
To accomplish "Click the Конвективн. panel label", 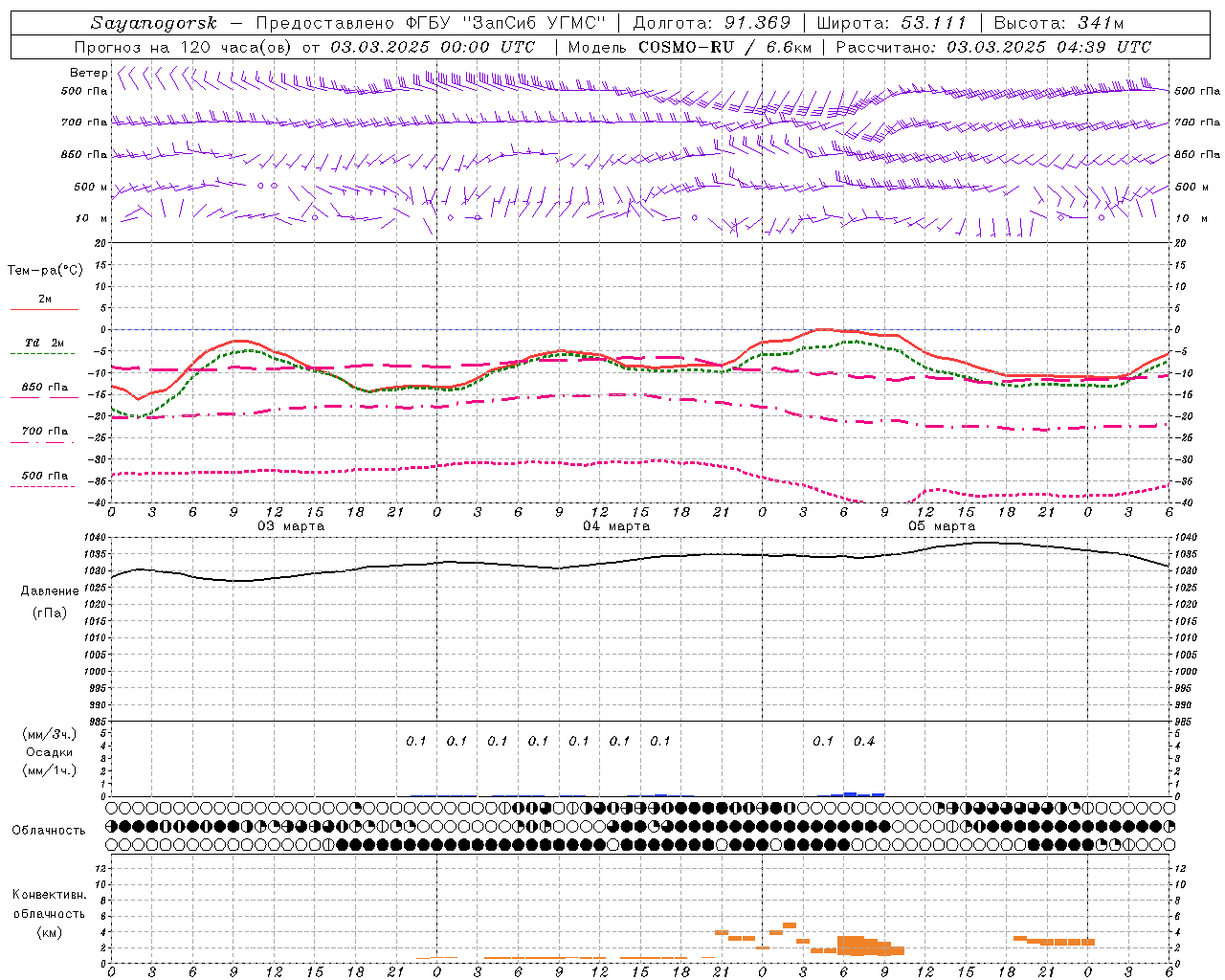I will pyautogui.click(x=49, y=895).
